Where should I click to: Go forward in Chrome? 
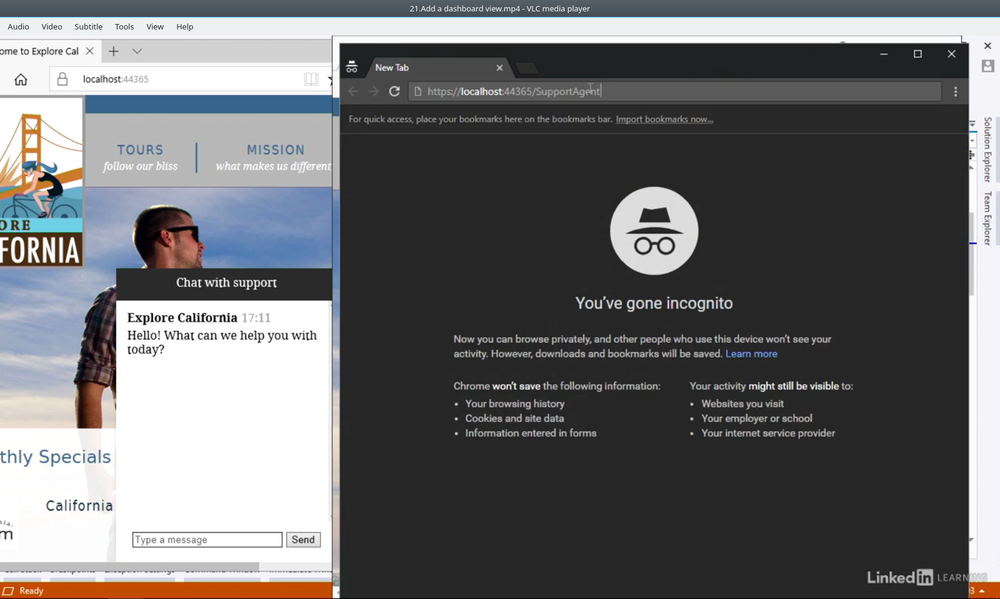coord(374,91)
